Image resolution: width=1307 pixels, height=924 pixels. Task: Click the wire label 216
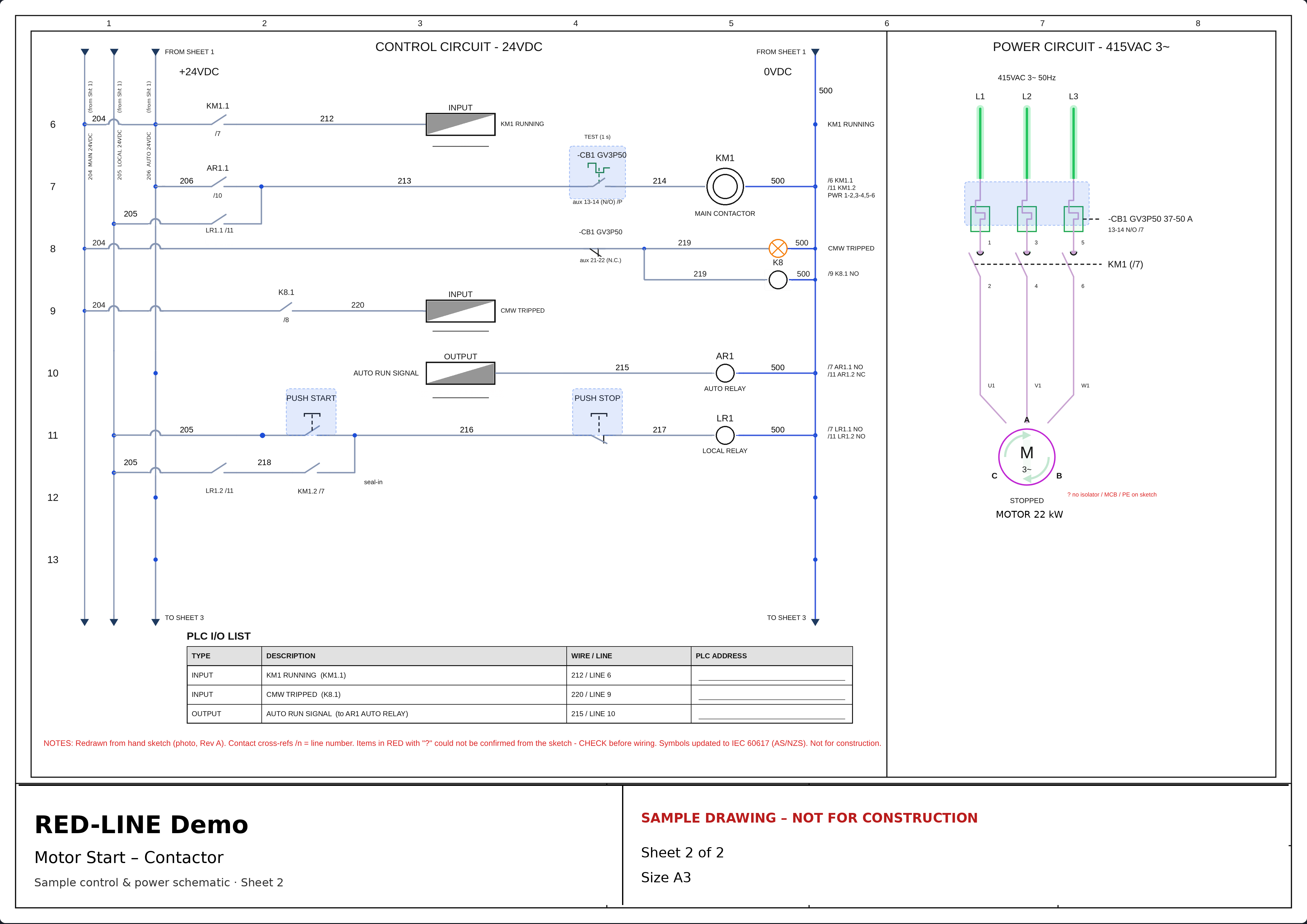(466, 430)
